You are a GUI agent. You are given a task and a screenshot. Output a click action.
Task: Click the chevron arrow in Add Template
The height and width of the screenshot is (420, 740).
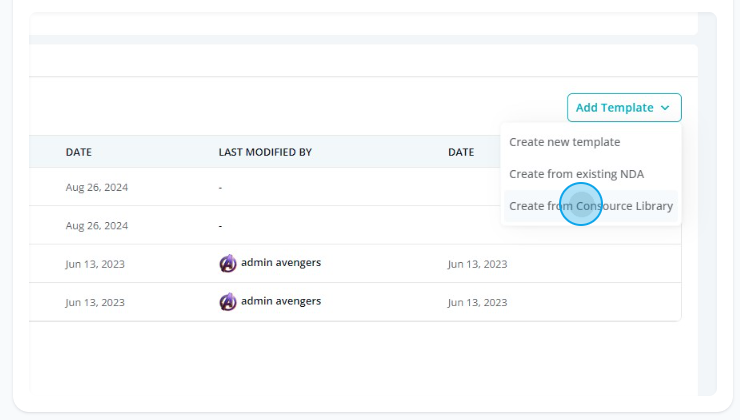coord(665,108)
